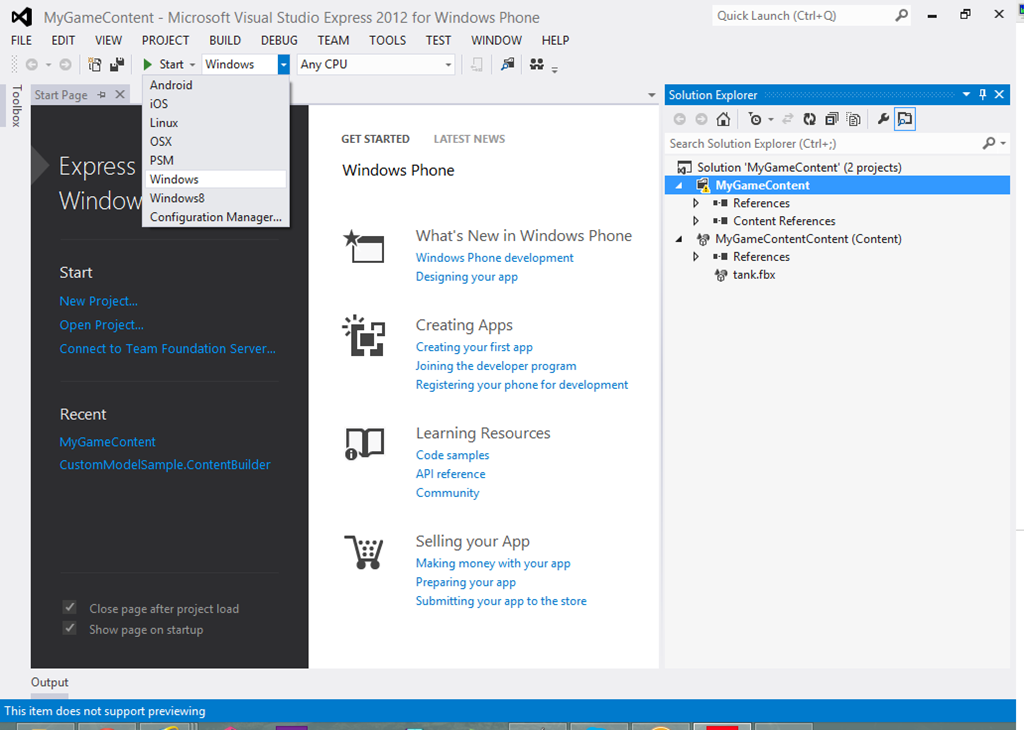Viewport: 1024px width, 730px height.
Task: Click the Navigate Backward arrow in main toolbar
Action: point(31,64)
